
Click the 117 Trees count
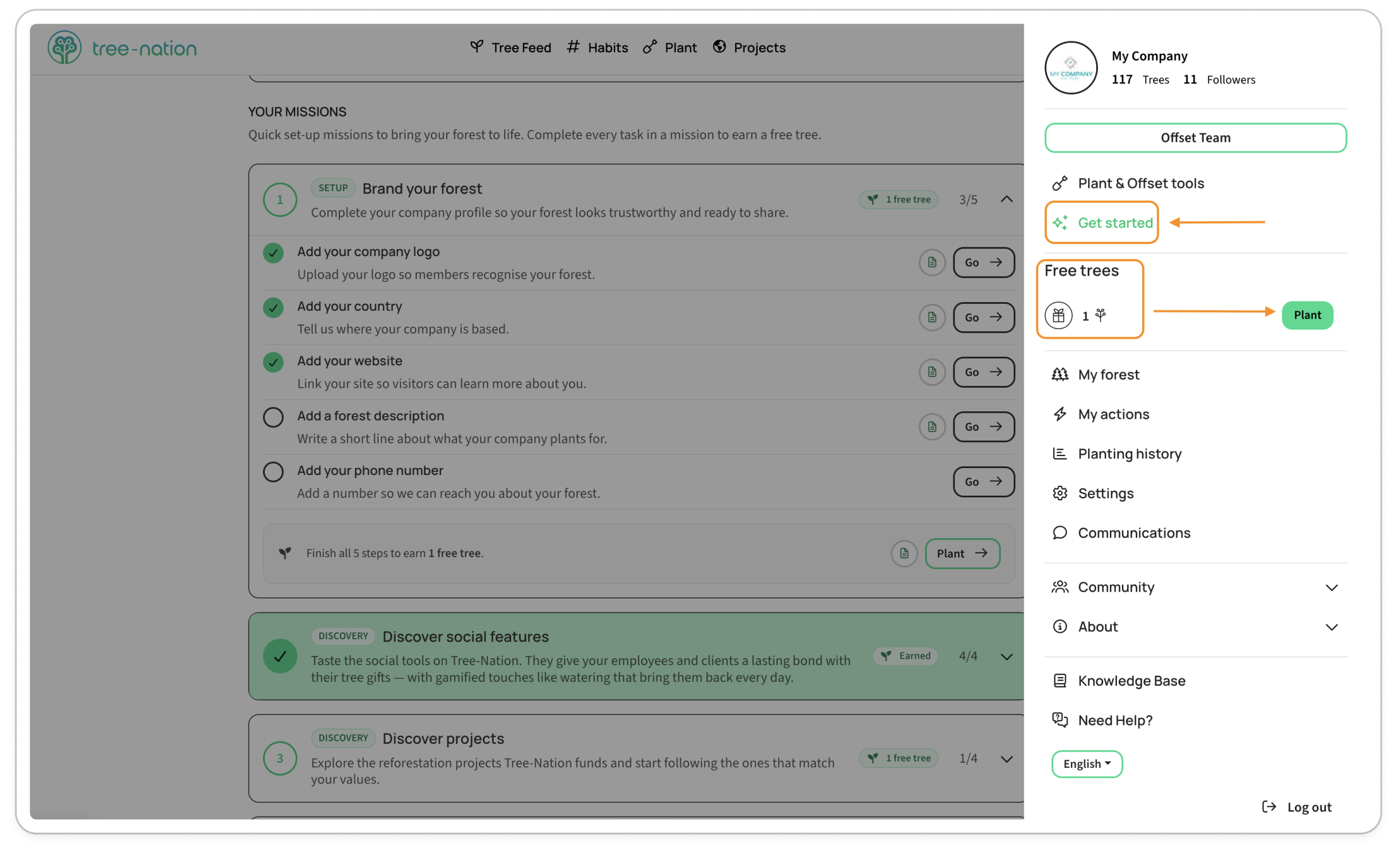[x=1140, y=79]
